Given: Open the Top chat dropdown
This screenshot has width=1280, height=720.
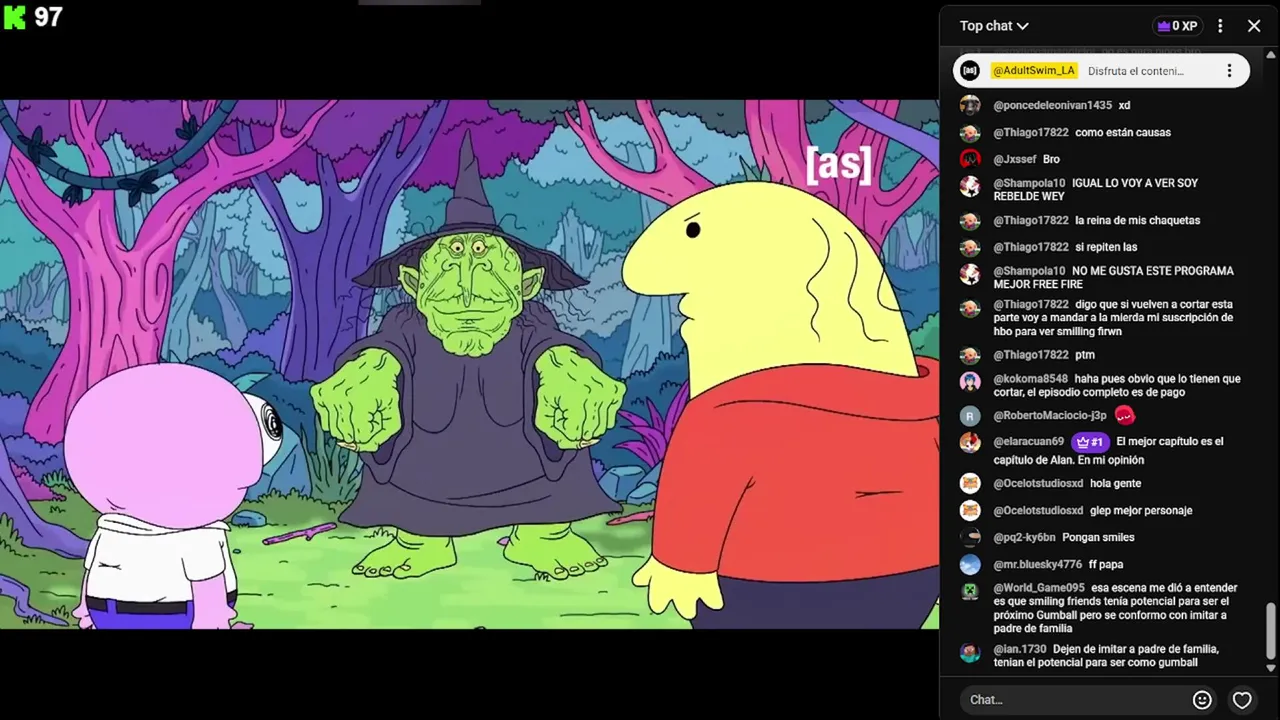Looking at the screenshot, I should coord(994,26).
